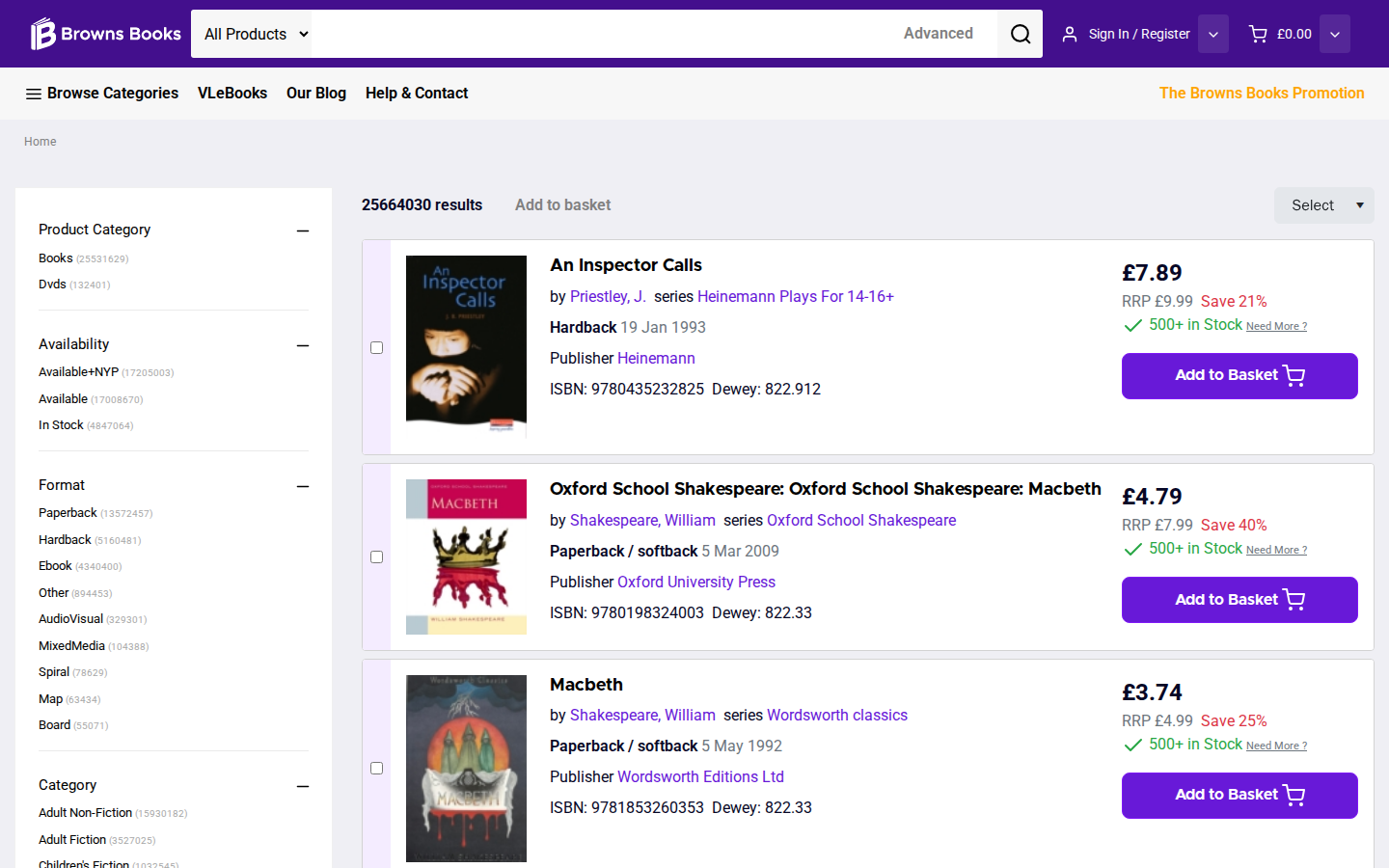Screen dimensions: 1389x868
Task: Add the £4.79 Macbeth to basket
Action: (x=1239, y=600)
